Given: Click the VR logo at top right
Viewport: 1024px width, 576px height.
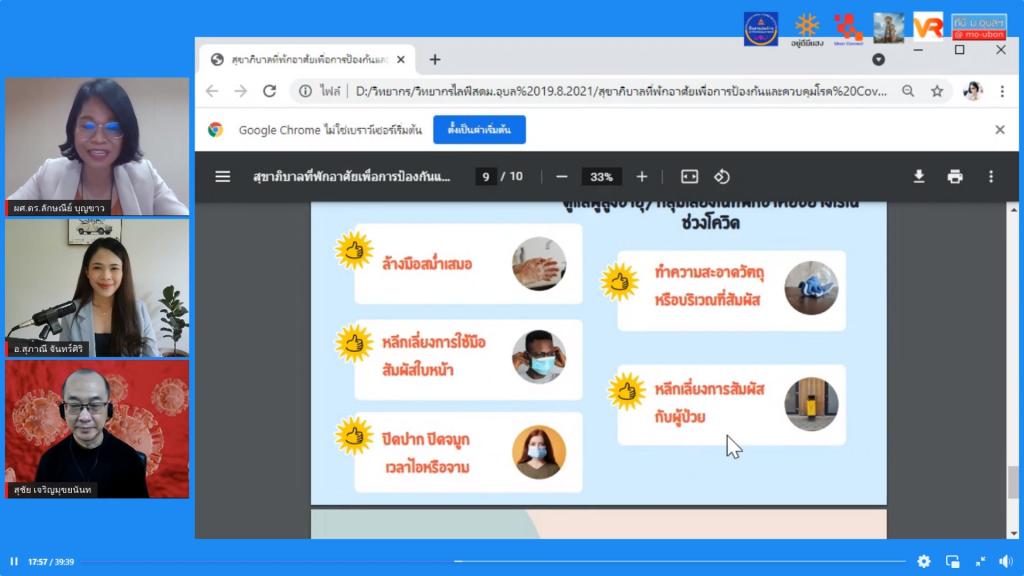Looking at the screenshot, I should (928, 27).
